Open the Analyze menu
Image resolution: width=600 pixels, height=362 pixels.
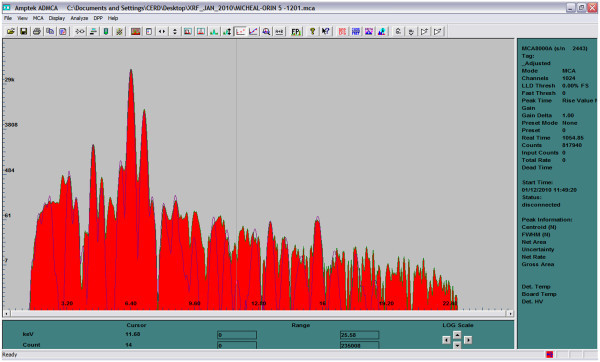79,18
